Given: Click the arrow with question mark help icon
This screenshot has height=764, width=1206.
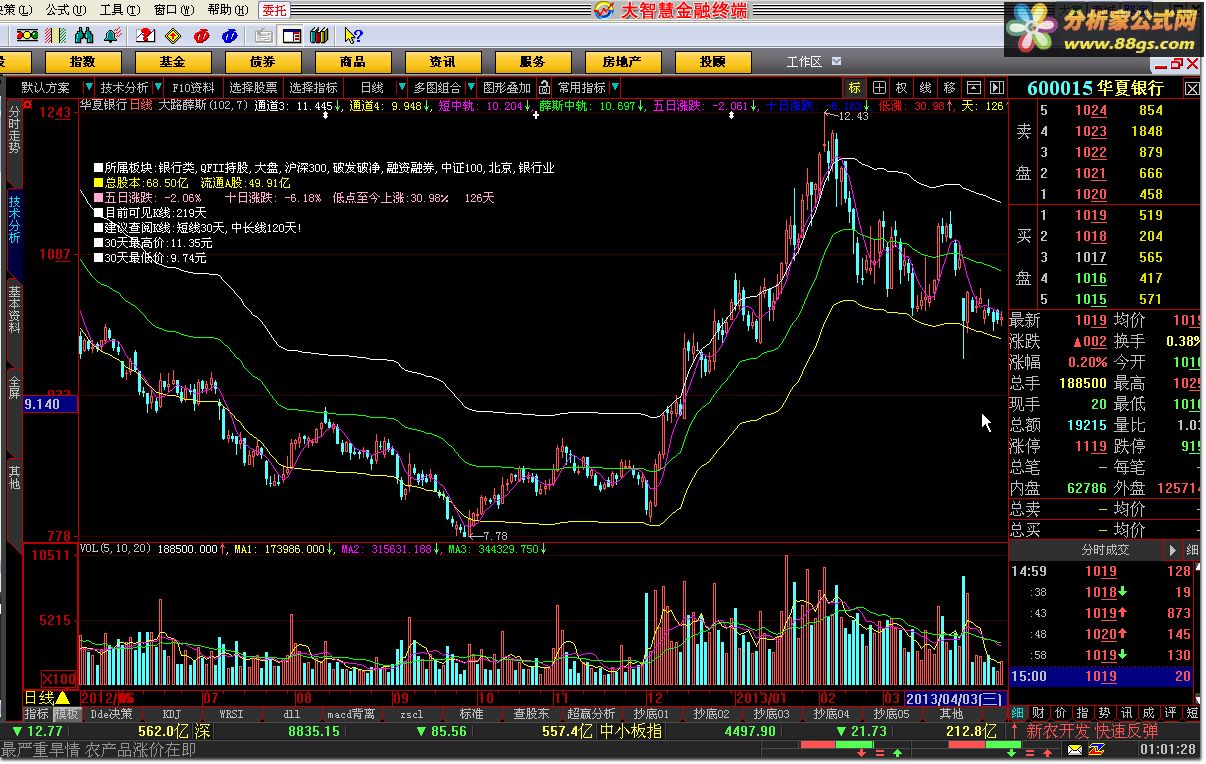Looking at the screenshot, I should [352, 36].
